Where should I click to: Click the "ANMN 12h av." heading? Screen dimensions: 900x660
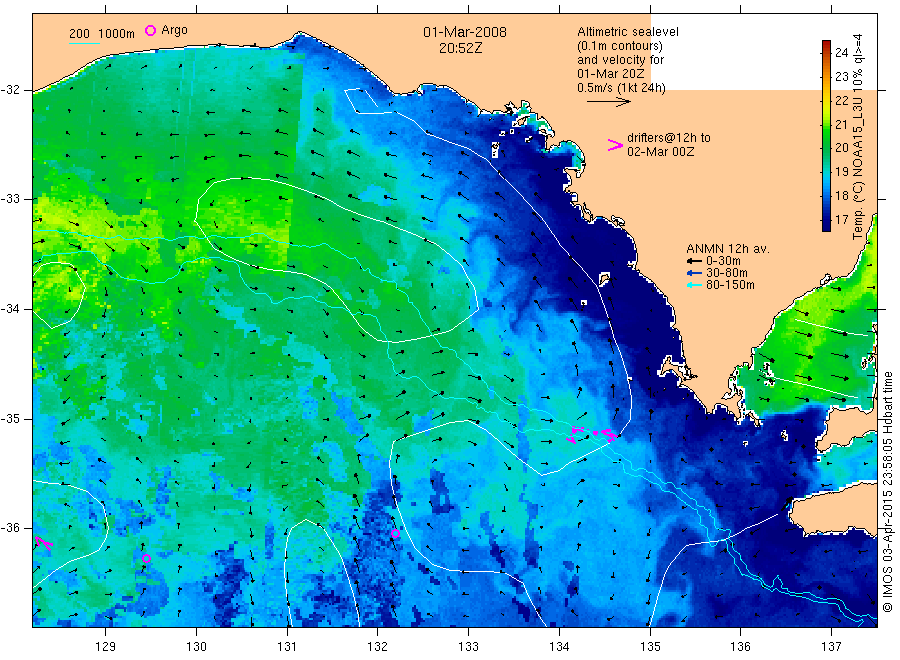click(728, 249)
